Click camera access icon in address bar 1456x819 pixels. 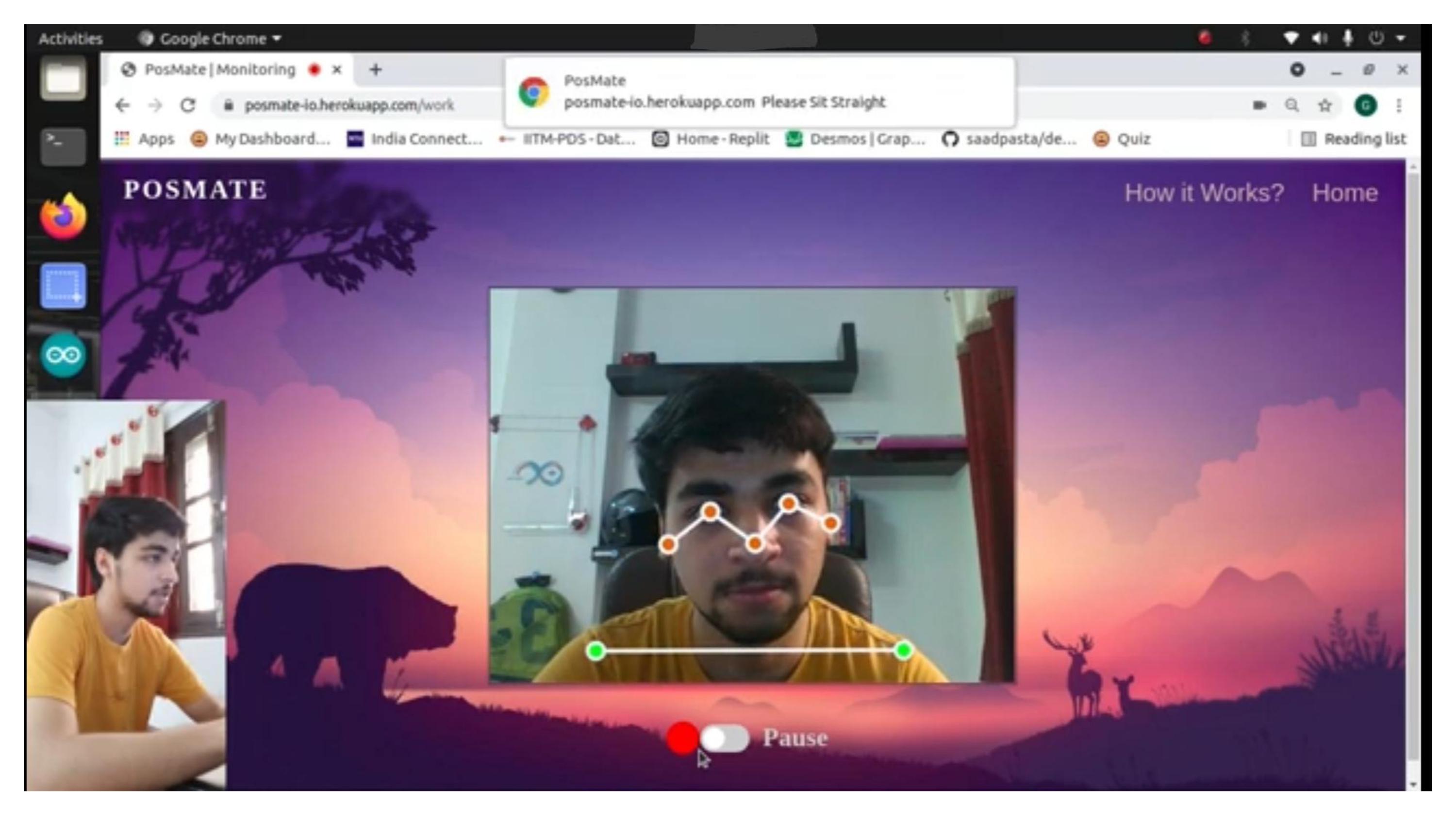pos(1259,105)
